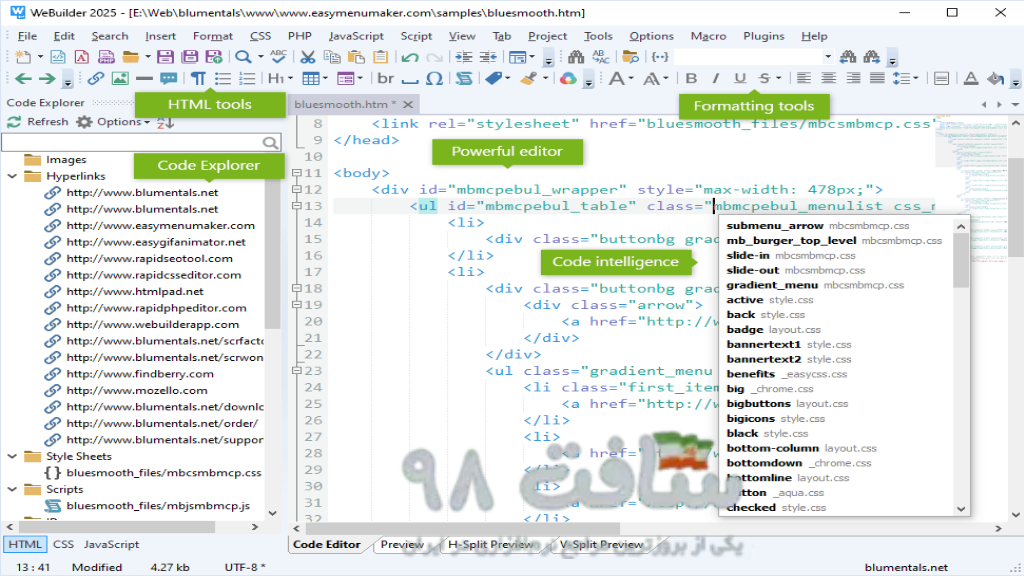Viewport: 1024px width, 576px height.
Task: Click the Replace AB-AC icon
Action: tap(601, 57)
